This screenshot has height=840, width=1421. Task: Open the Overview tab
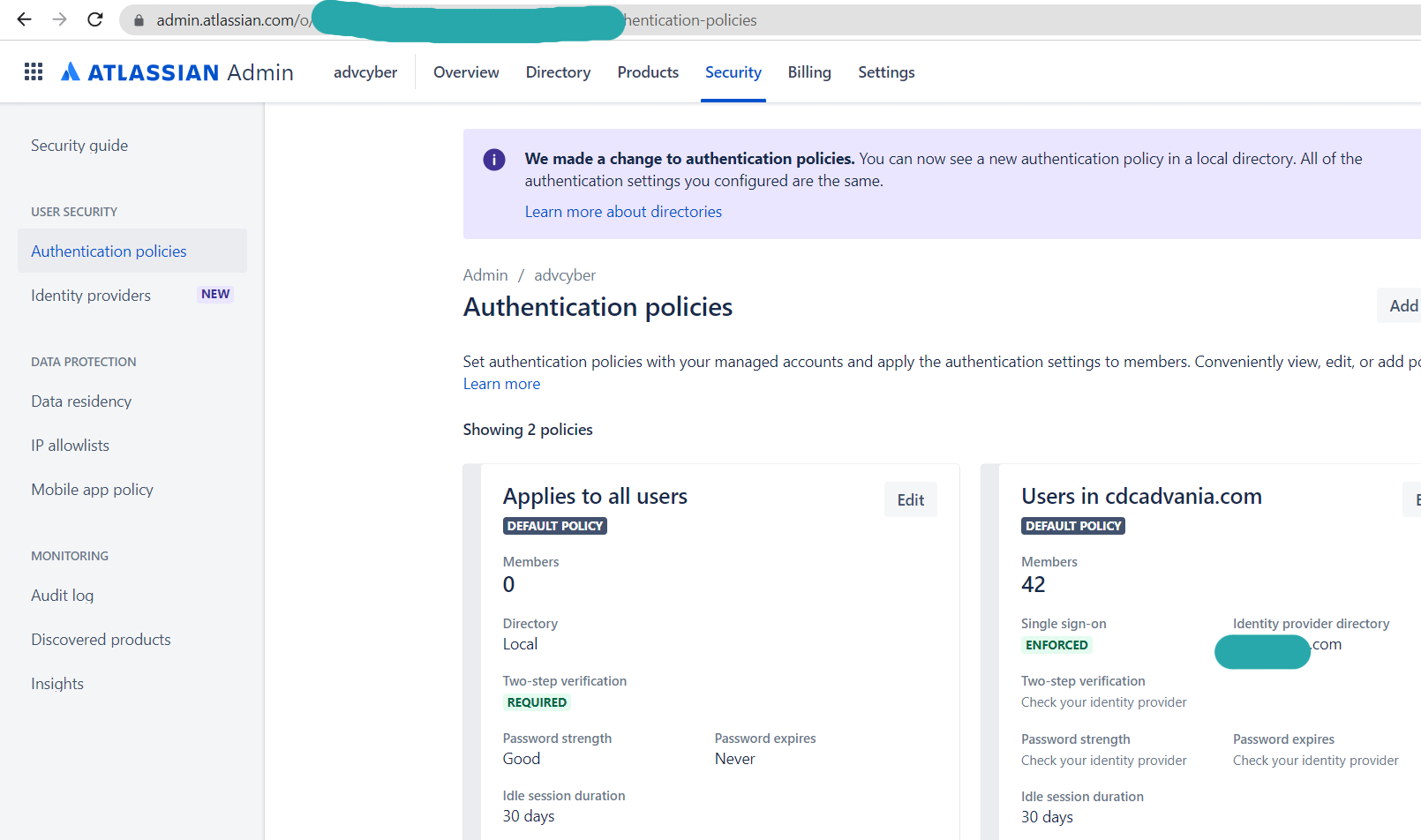(466, 72)
